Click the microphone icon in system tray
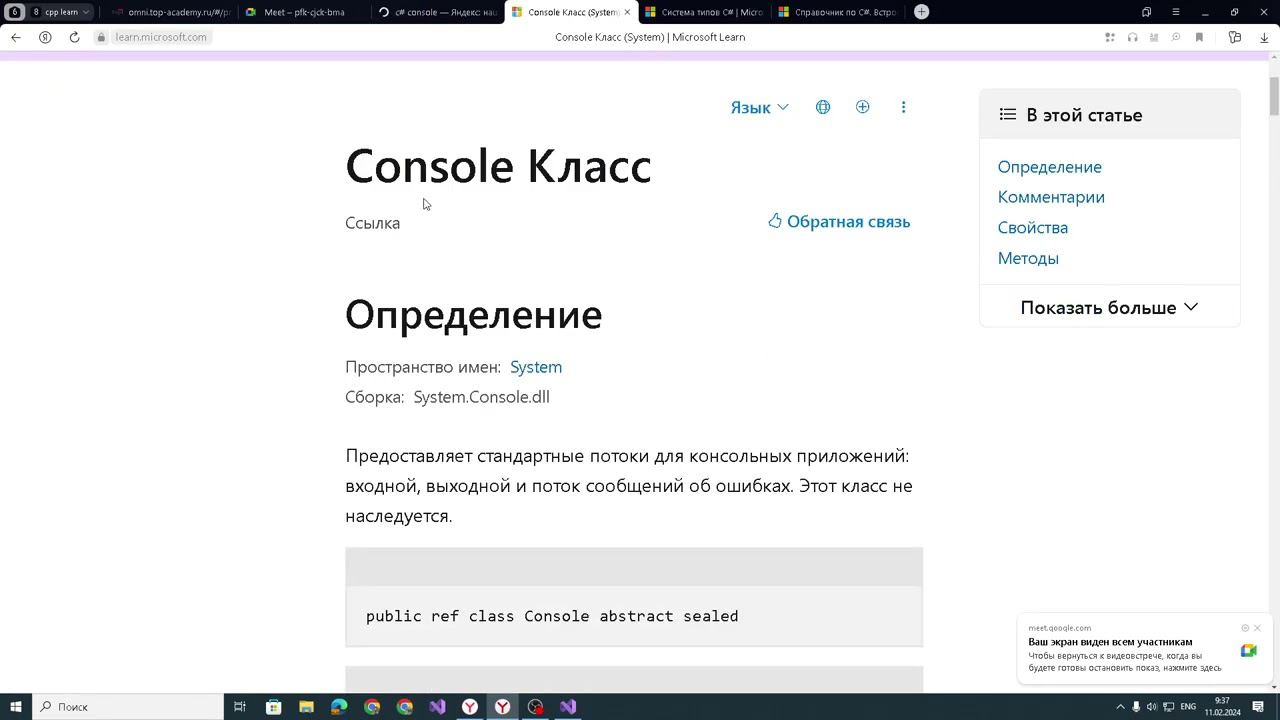 click(1136, 707)
